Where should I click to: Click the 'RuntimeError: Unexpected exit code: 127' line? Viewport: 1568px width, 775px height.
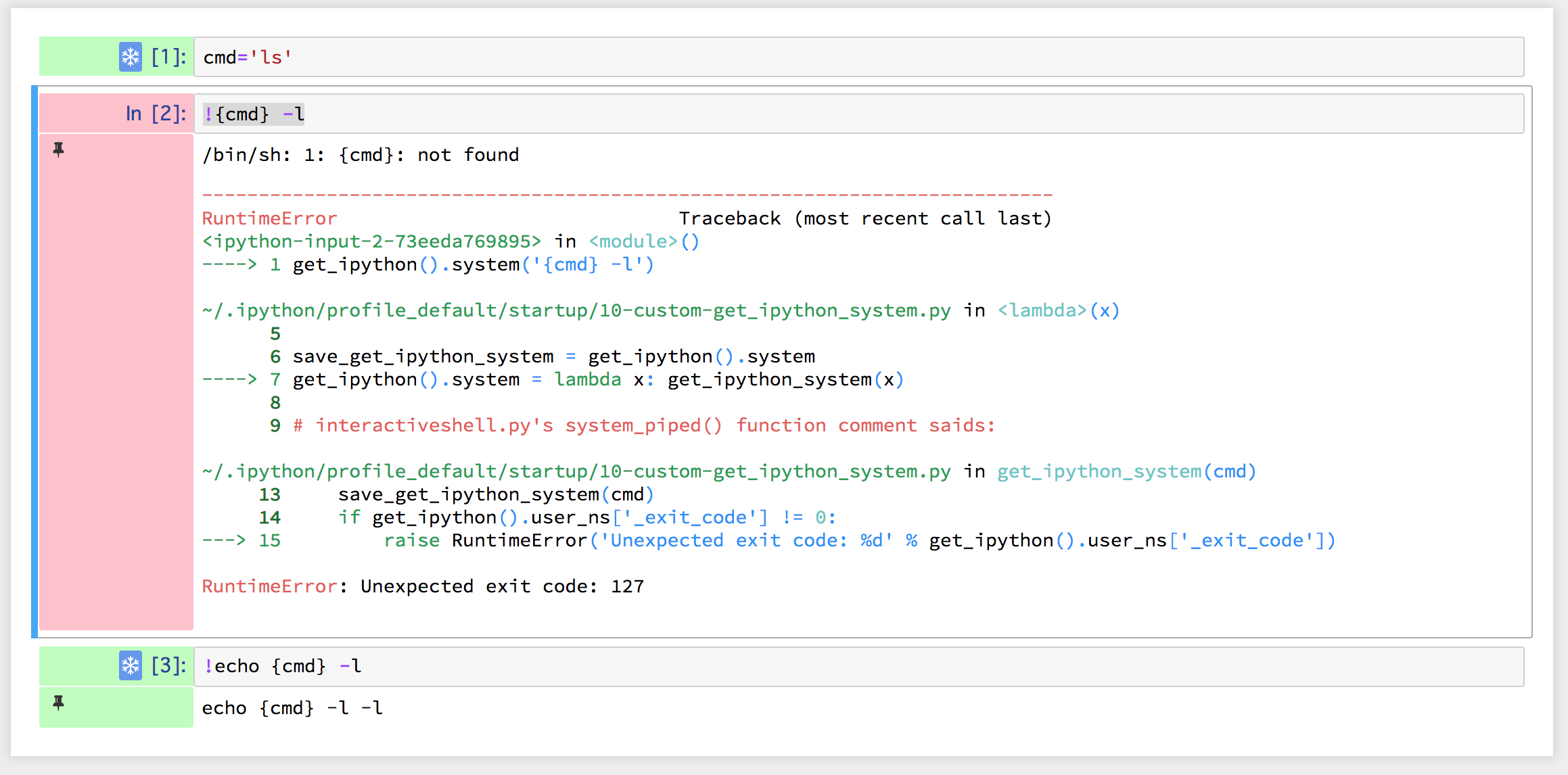pos(423,586)
